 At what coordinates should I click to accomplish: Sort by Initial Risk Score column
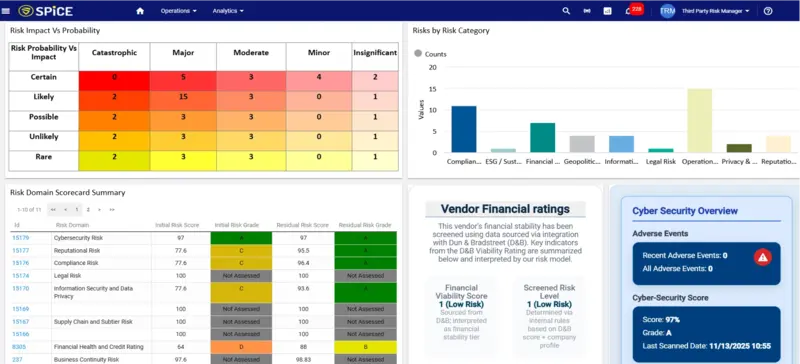177,225
